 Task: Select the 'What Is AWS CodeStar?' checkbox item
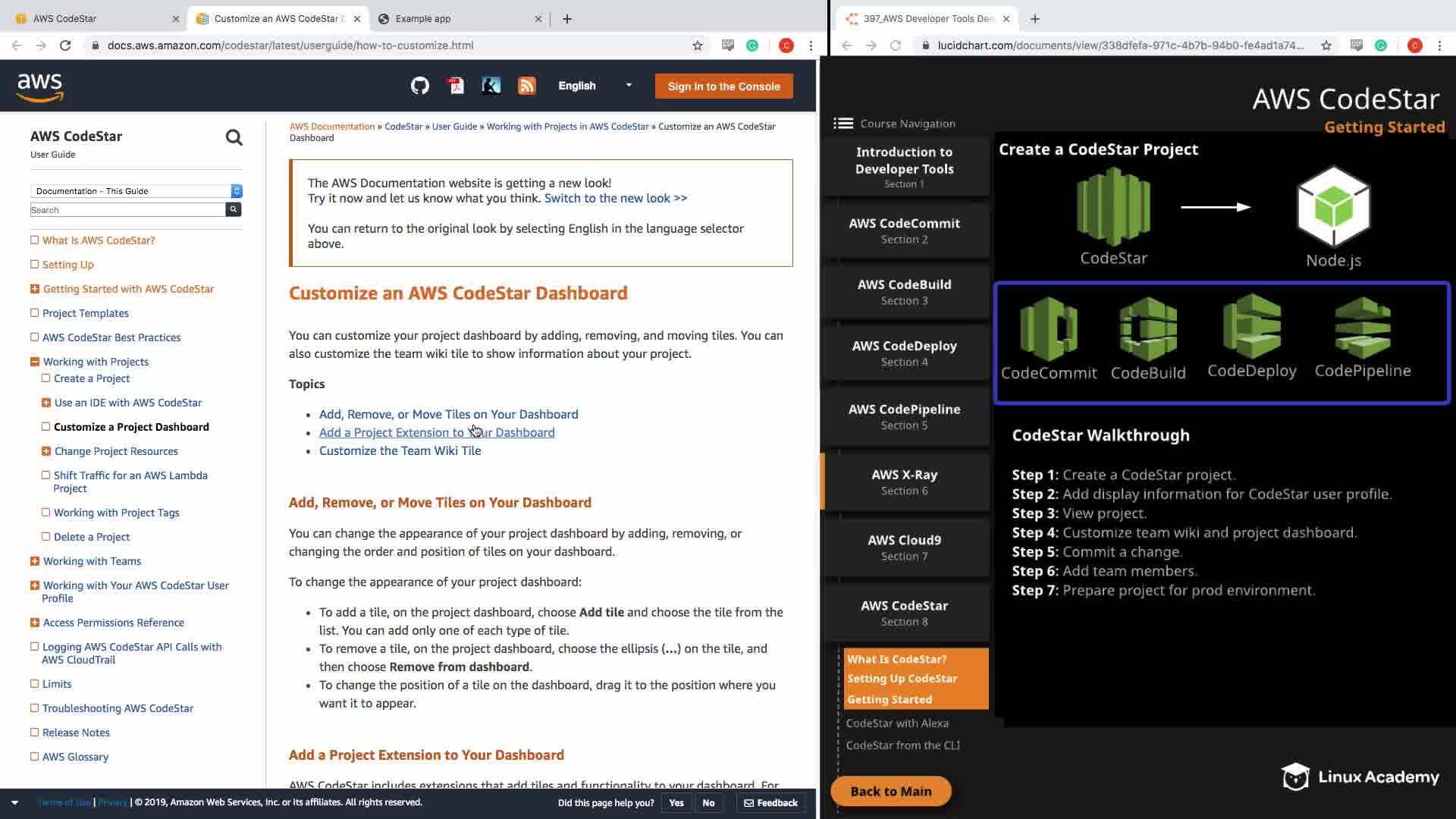(34, 240)
